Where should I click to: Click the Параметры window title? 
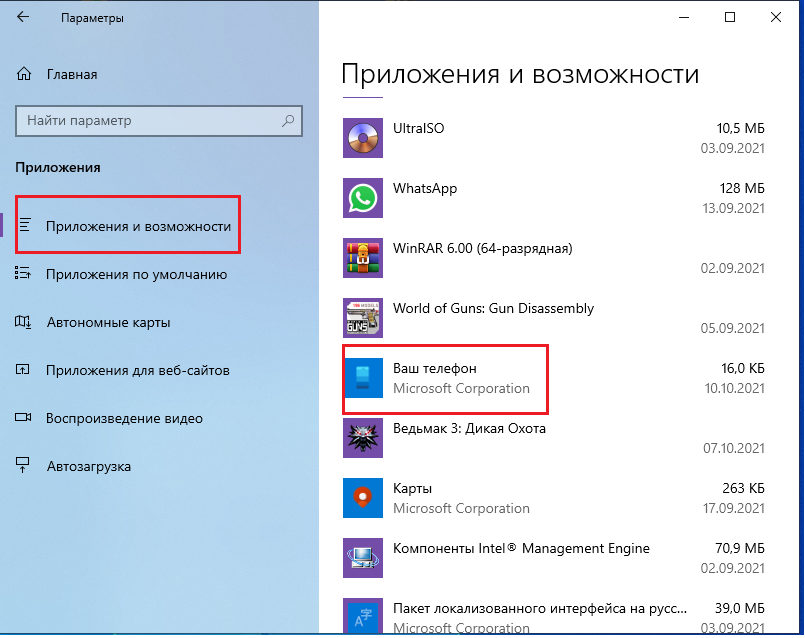pyautogui.click(x=92, y=18)
